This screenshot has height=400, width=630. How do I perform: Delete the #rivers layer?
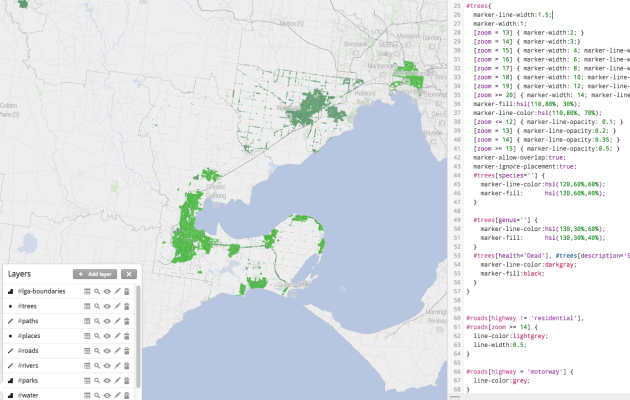point(127,366)
